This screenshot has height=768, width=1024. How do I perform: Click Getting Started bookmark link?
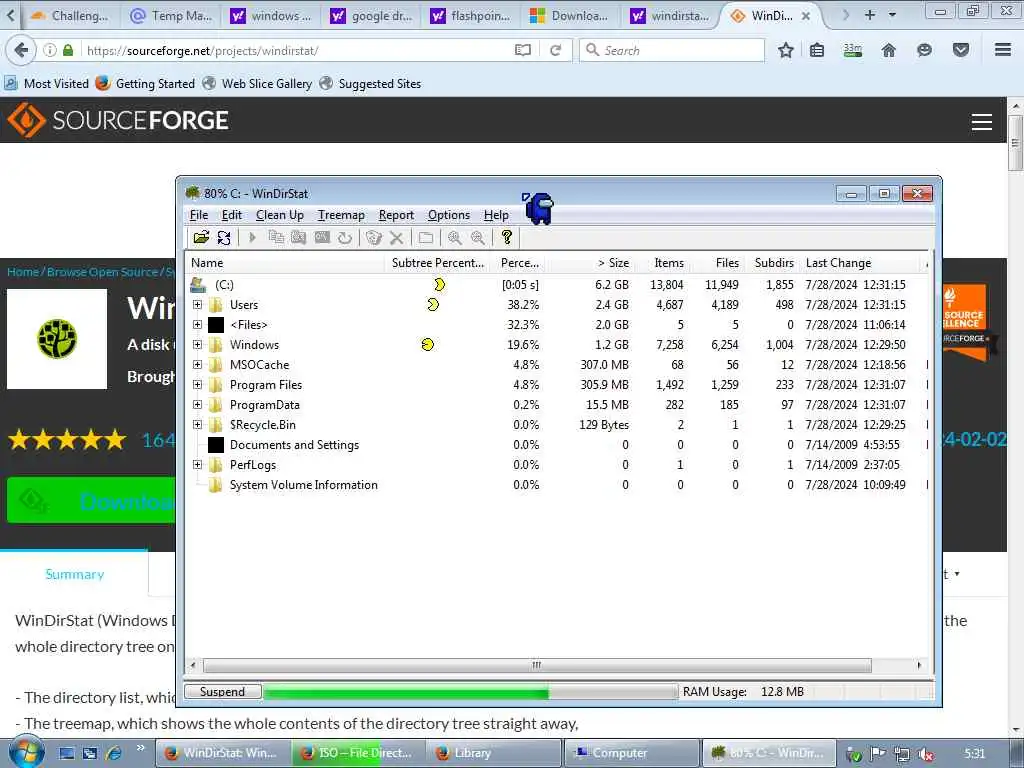(145, 84)
